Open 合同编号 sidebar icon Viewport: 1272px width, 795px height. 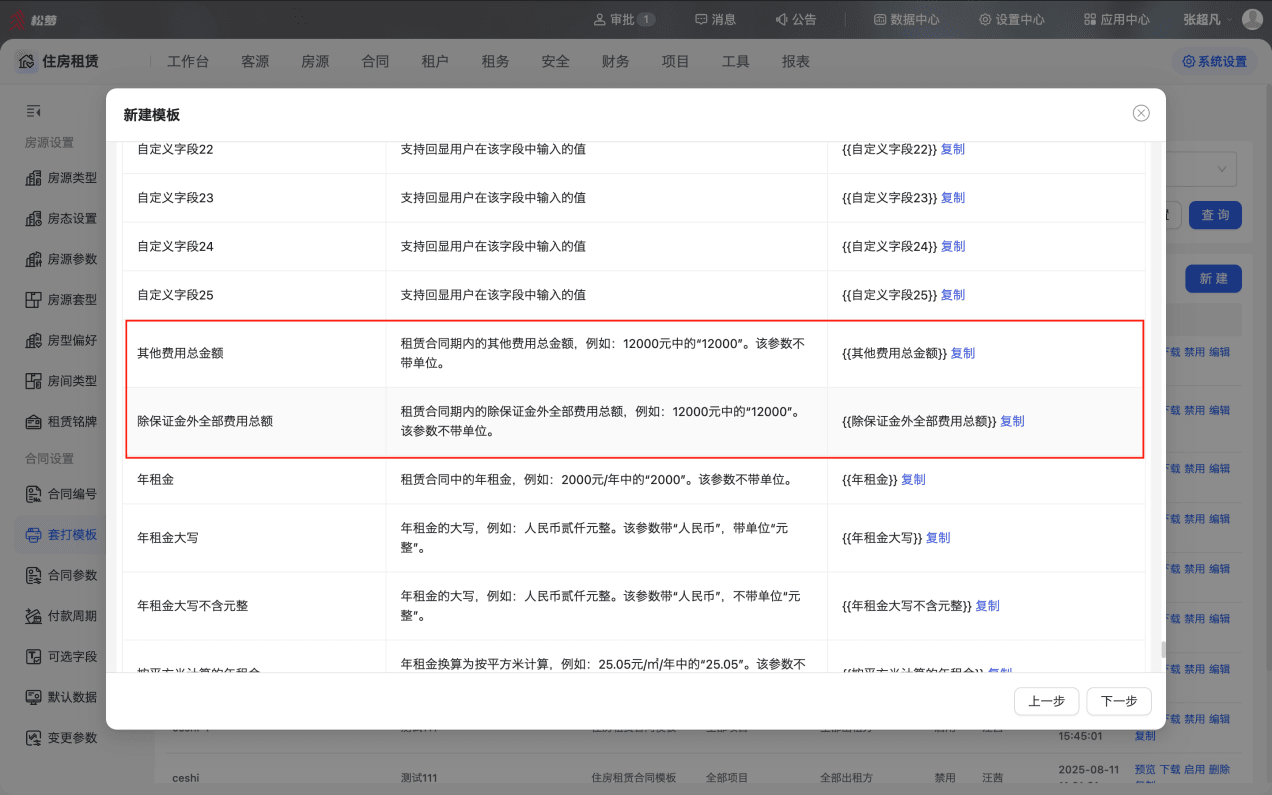click(x=33, y=494)
